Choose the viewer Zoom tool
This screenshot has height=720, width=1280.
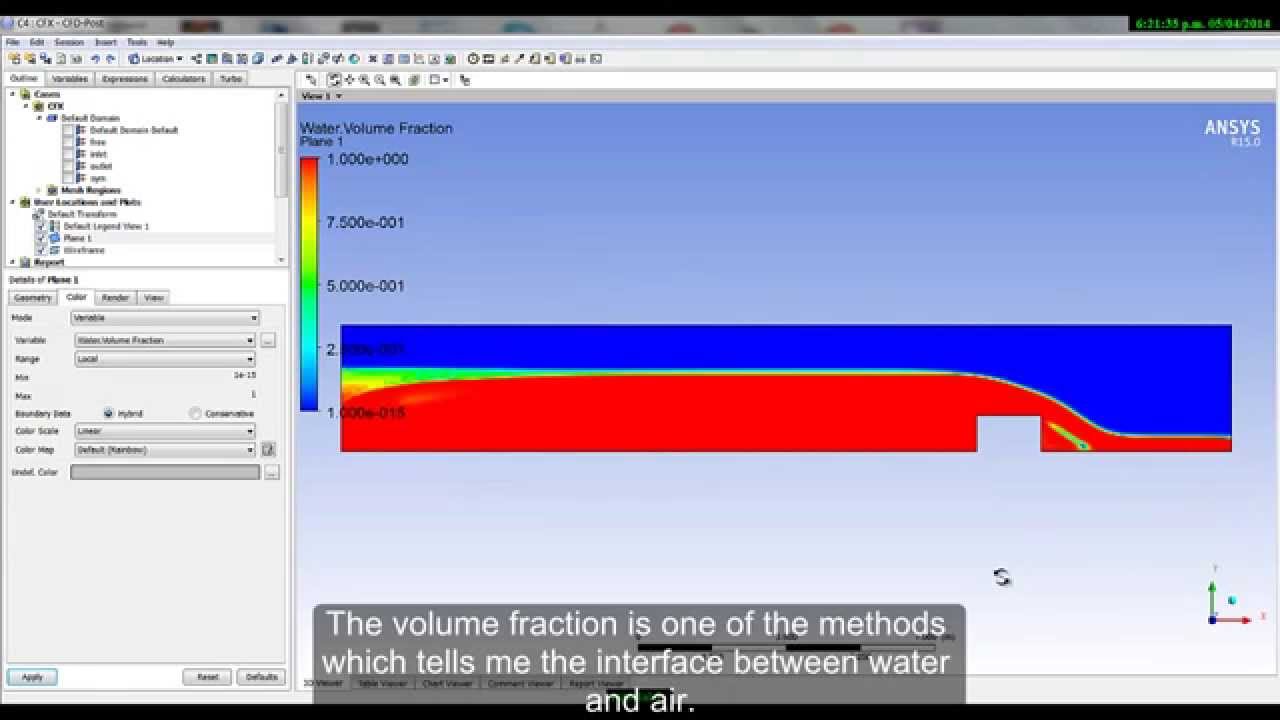click(x=364, y=80)
